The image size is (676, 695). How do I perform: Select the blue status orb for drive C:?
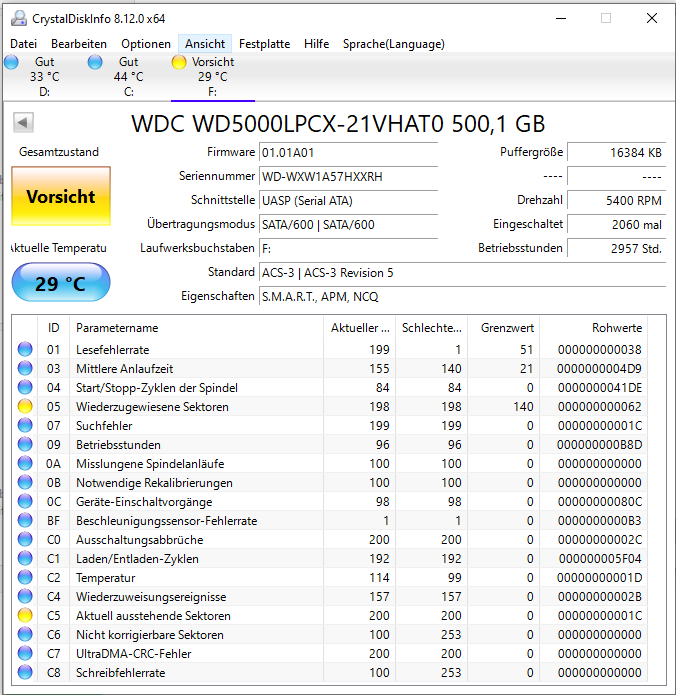pyautogui.click(x=95, y=62)
